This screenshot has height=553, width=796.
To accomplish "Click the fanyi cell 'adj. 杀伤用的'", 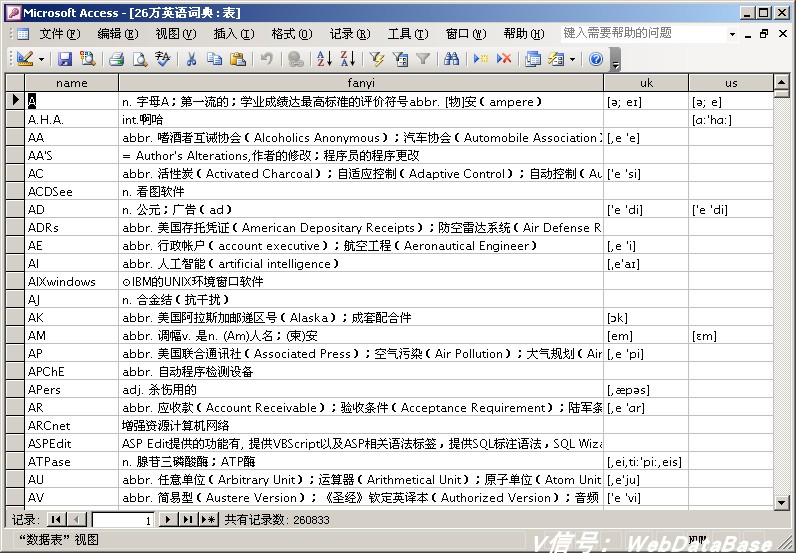I will 361,389.
